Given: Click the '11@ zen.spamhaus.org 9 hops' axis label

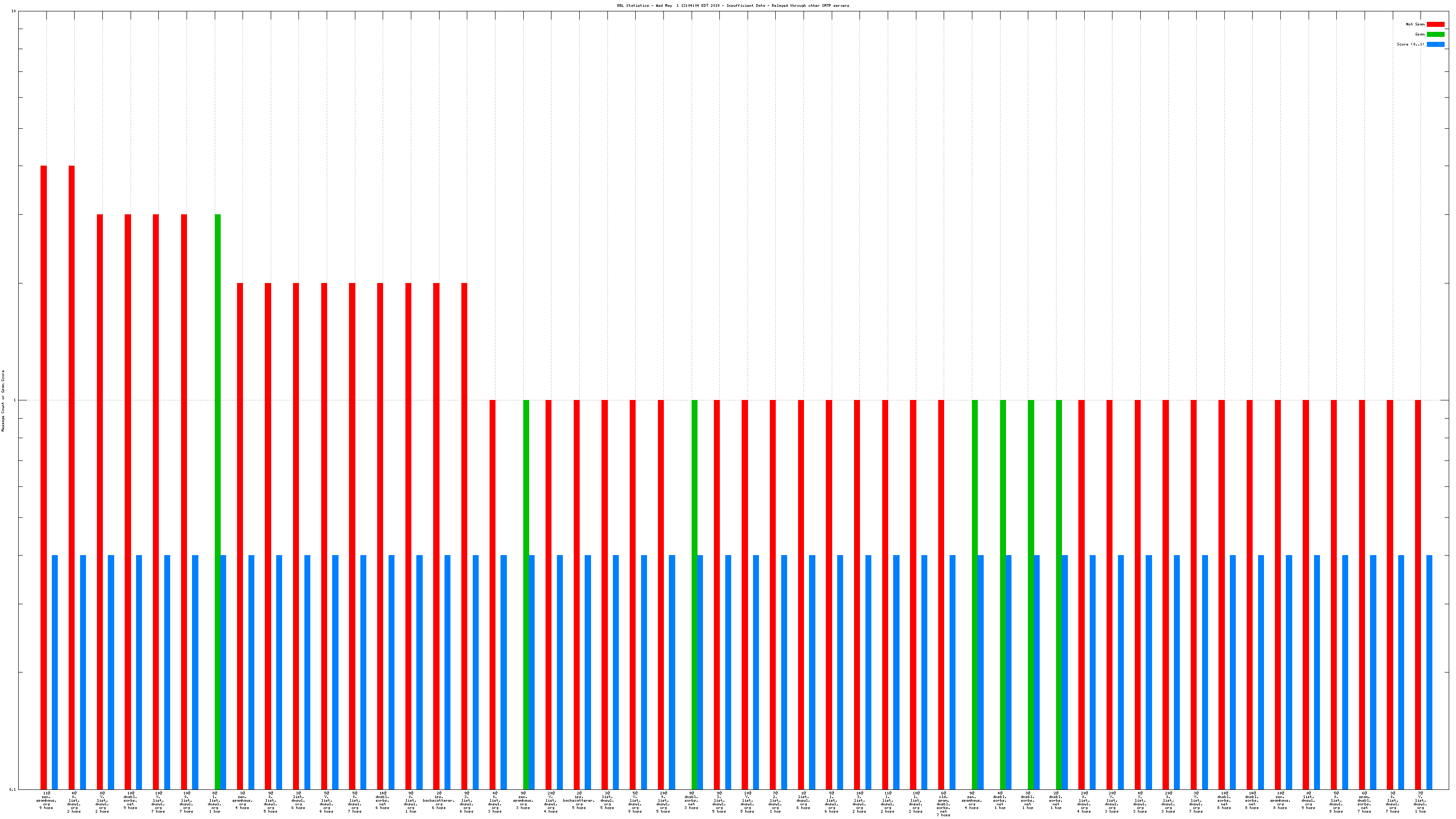Looking at the screenshot, I should pyautogui.click(x=46, y=800).
